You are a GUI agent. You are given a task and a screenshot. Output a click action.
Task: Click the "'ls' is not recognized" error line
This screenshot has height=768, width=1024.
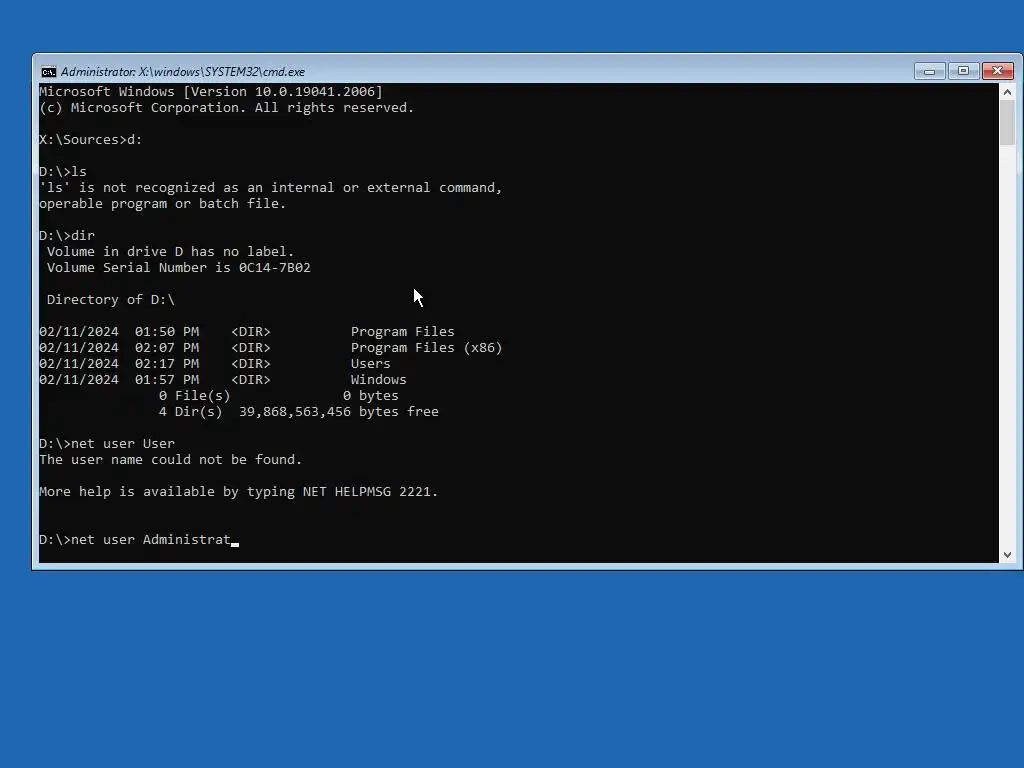coord(270,188)
